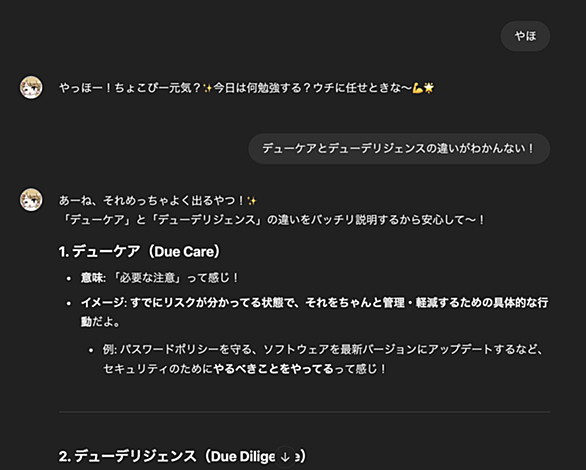Image resolution: width=586 pixels, height=470 pixels.
Task: Click the イメージ: すでにリスクが分かってる bullet item
Action: click(x=314, y=312)
